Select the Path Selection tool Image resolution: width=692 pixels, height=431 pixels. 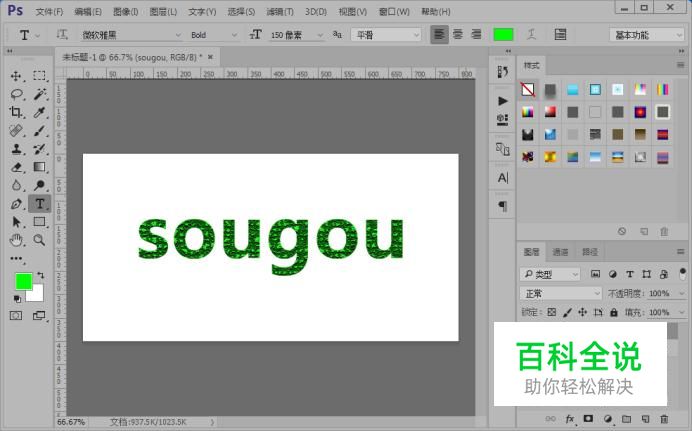(16, 222)
